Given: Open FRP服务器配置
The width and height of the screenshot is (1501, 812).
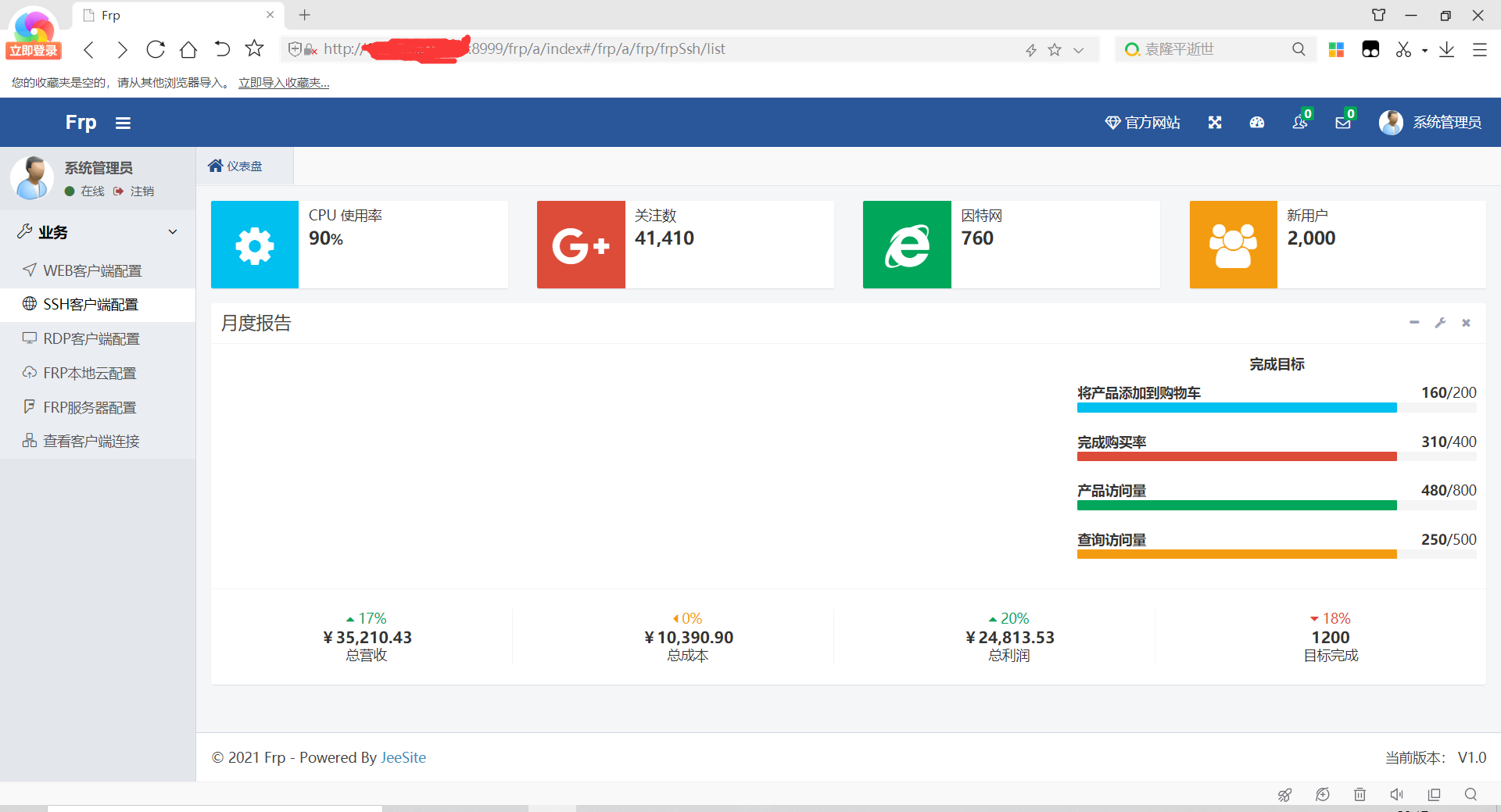Looking at the screenshot, I should tap(88, 407).
